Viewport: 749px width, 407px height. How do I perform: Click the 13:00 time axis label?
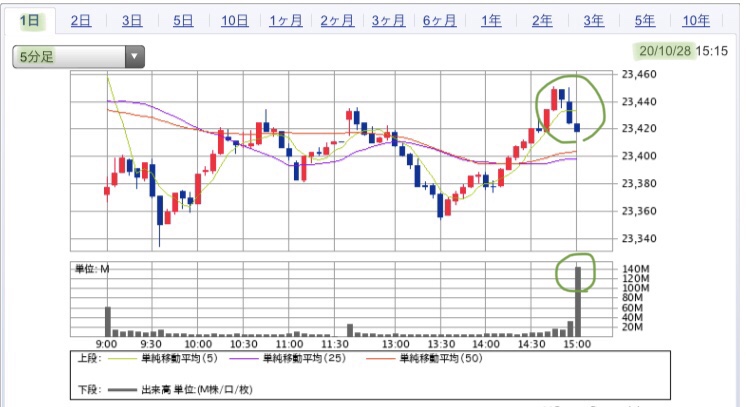[x=396, y=344]
